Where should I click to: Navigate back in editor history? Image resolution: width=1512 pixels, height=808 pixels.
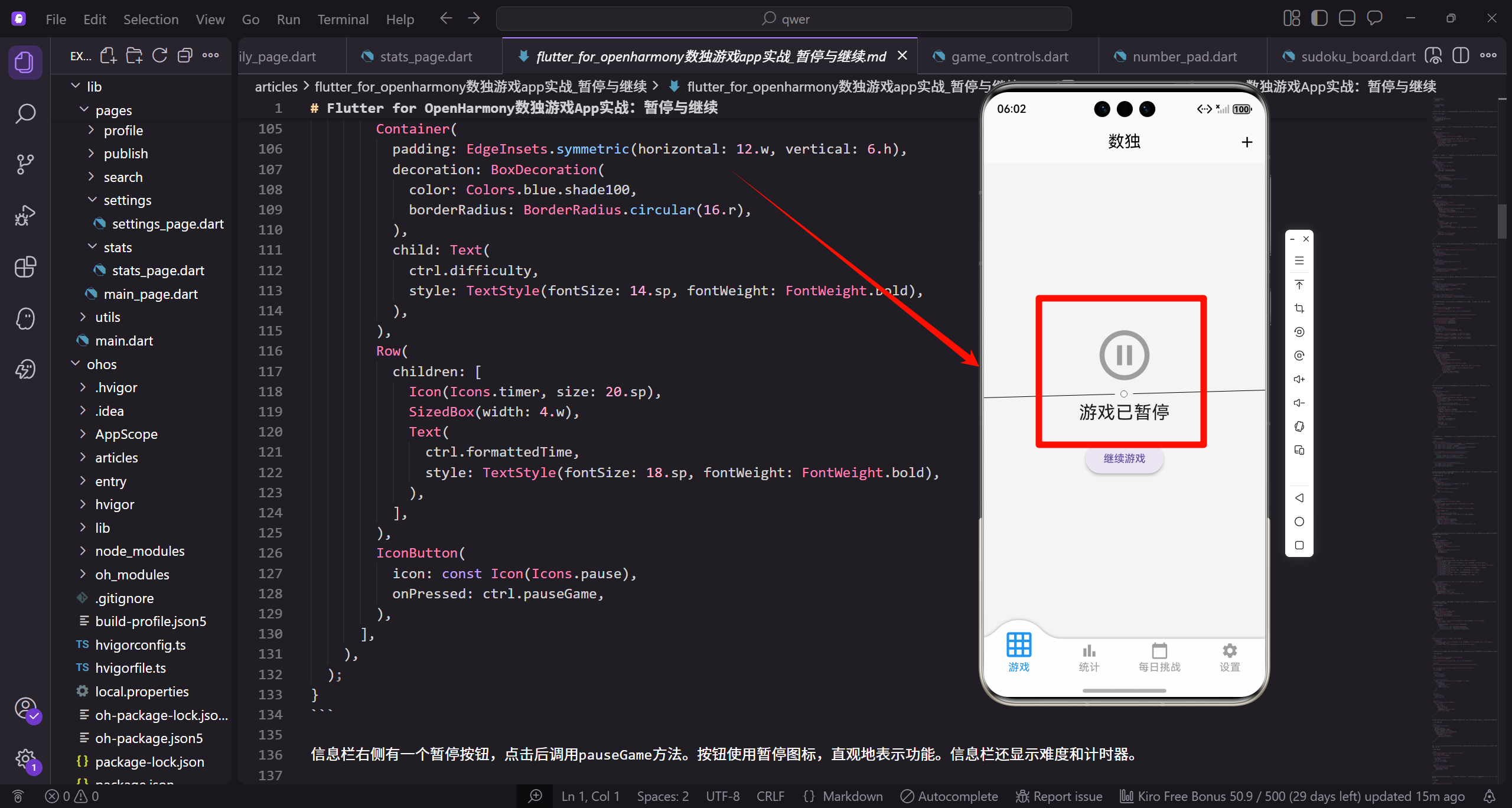pos(446,19)
